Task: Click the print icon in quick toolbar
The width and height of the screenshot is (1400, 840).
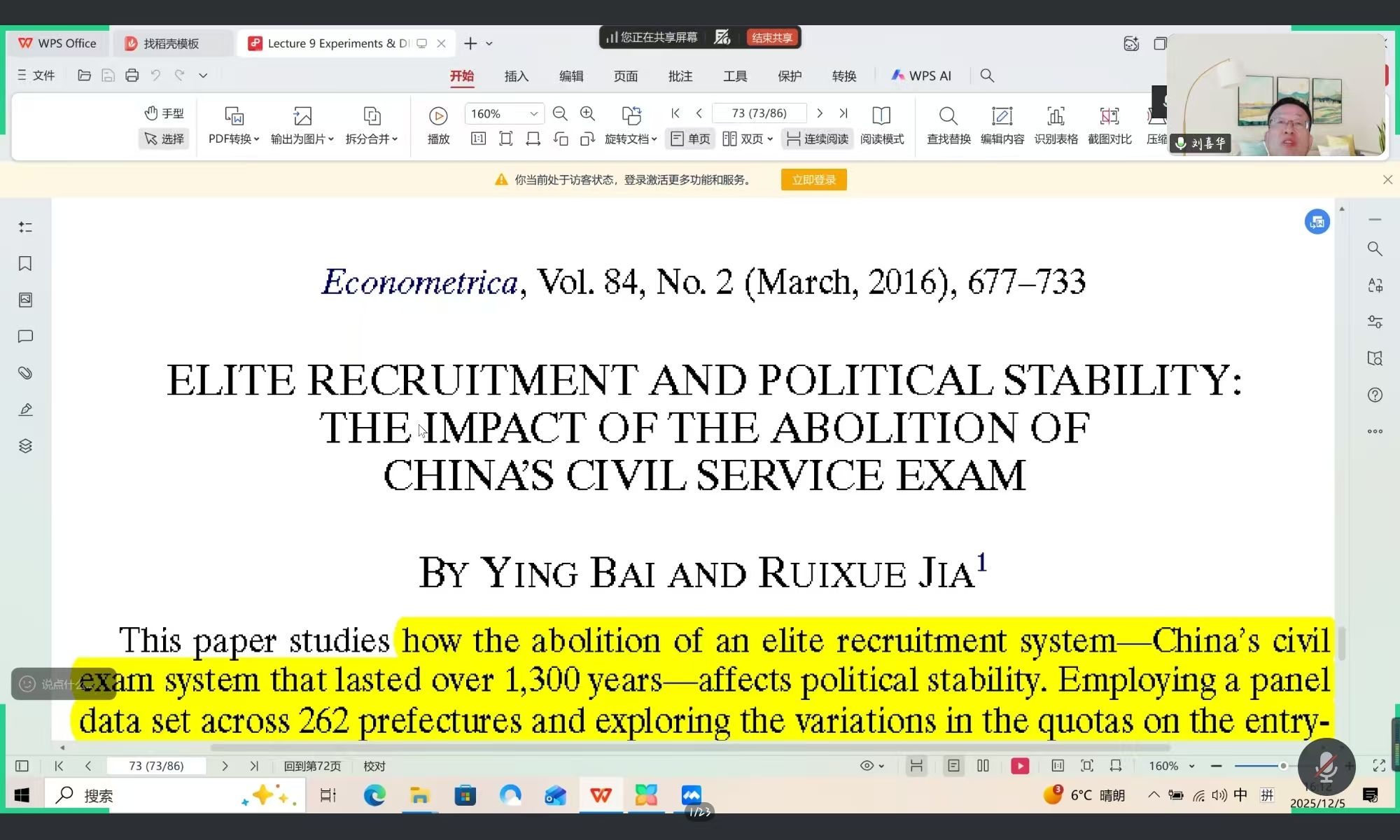Action: click(132, 76)
